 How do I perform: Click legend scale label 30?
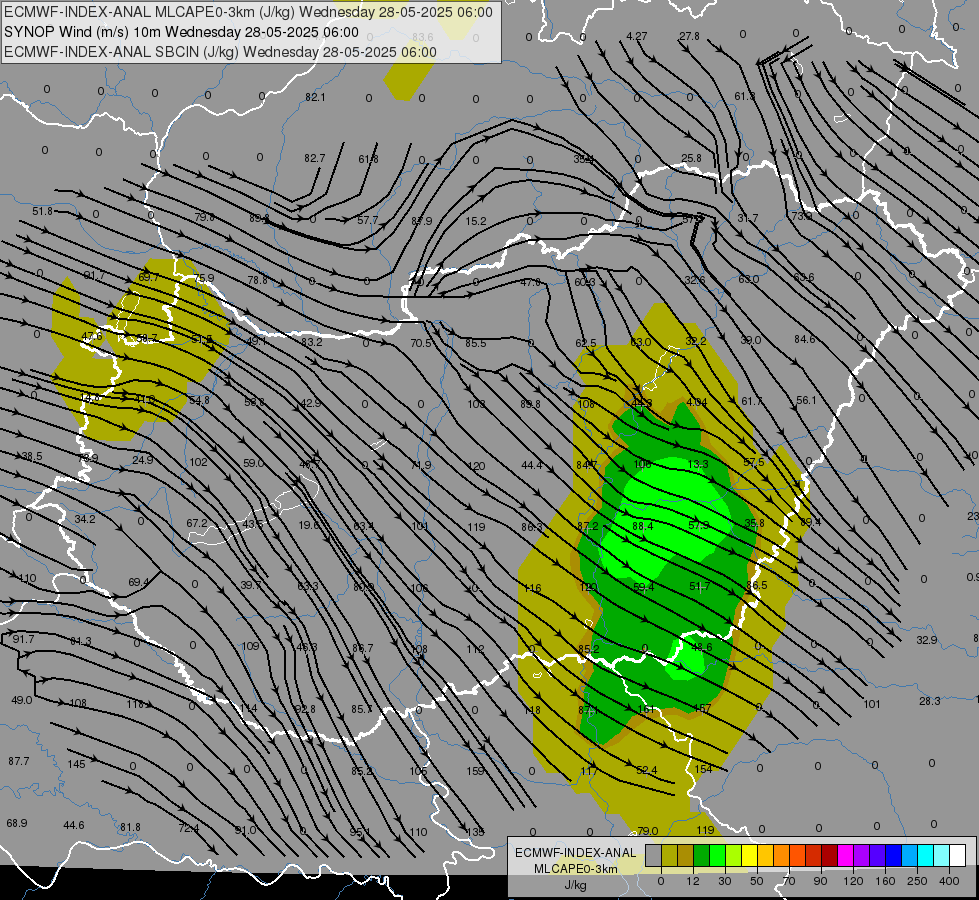tap(724, 881)
